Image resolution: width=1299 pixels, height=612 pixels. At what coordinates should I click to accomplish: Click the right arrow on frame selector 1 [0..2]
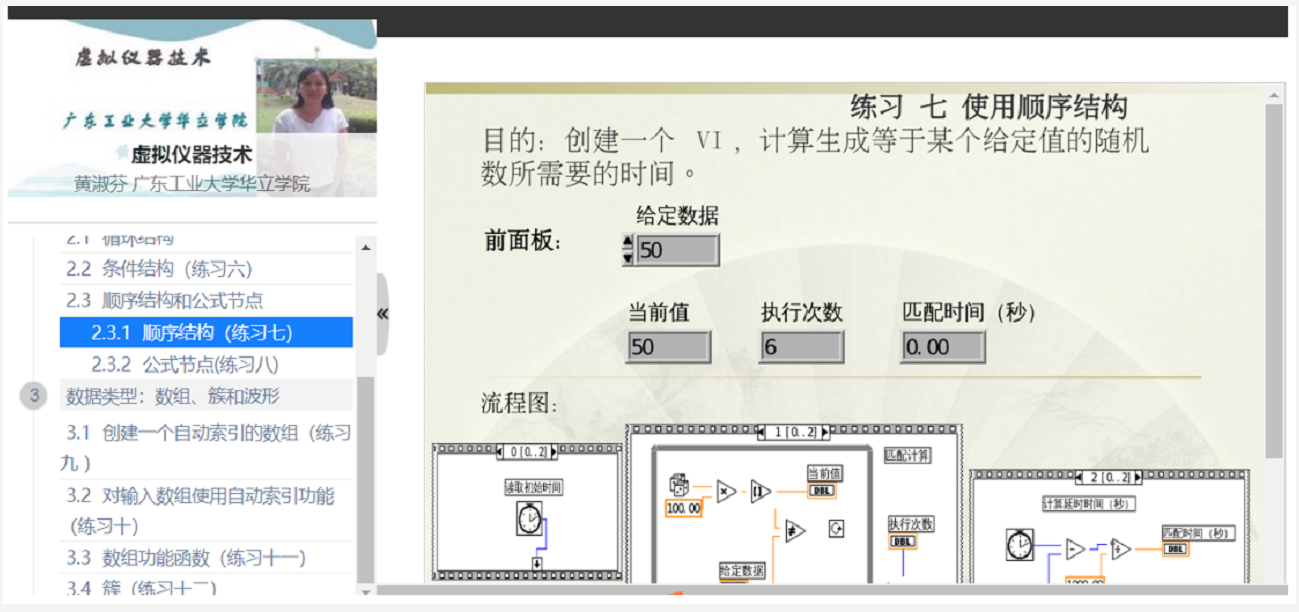click(x=825, y=434)
